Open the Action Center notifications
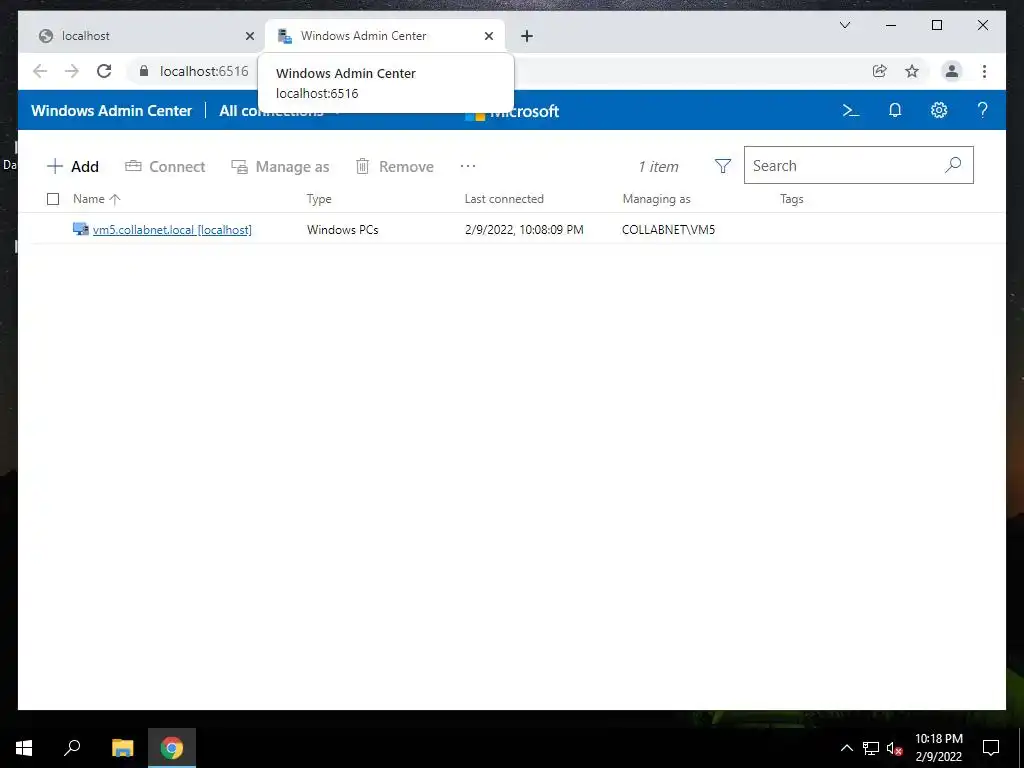Image resolution: width=1024 pixels, height=768 pixels. 991,748
